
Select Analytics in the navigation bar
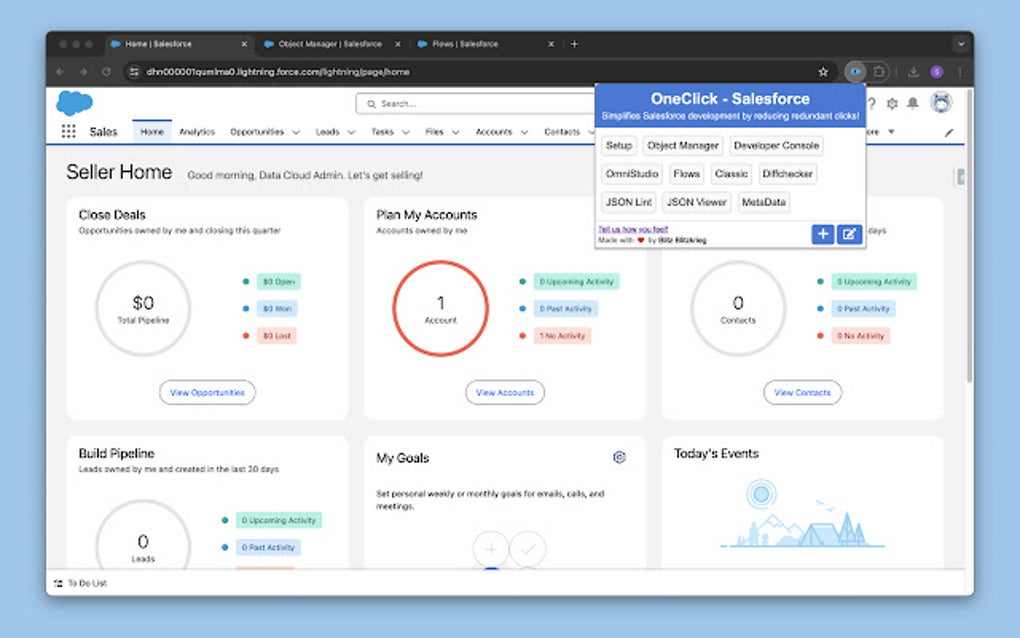point(197,131)
